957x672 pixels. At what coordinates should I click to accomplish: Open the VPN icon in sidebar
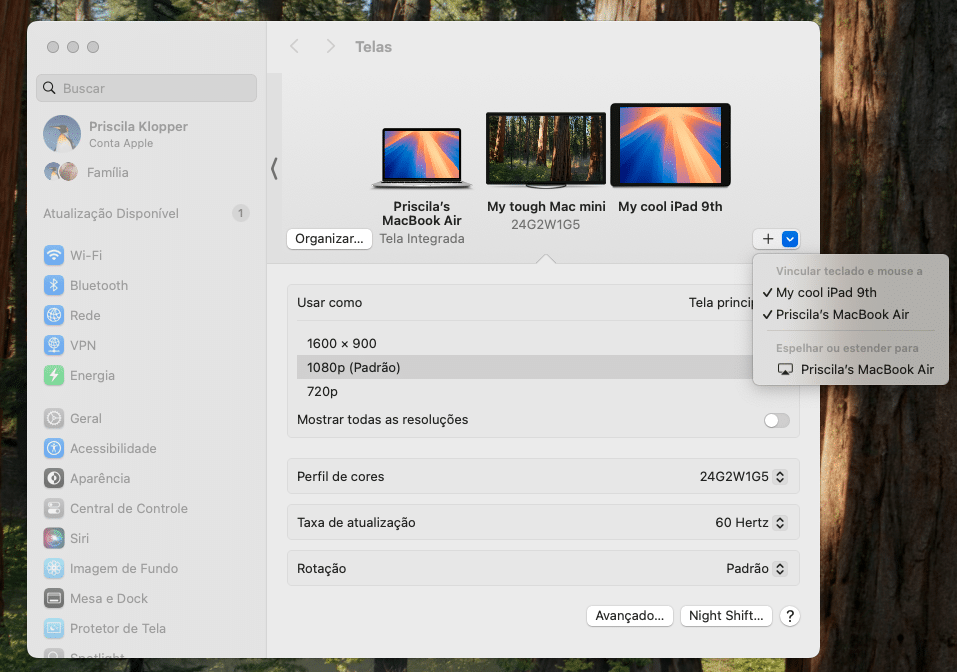pyautogui.click(x=54, y=345)
